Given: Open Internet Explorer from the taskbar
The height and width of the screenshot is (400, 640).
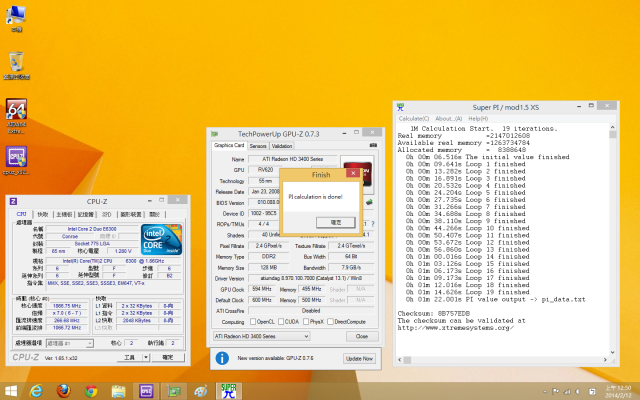Looking at the screenshot, I should tap(37, 391).
